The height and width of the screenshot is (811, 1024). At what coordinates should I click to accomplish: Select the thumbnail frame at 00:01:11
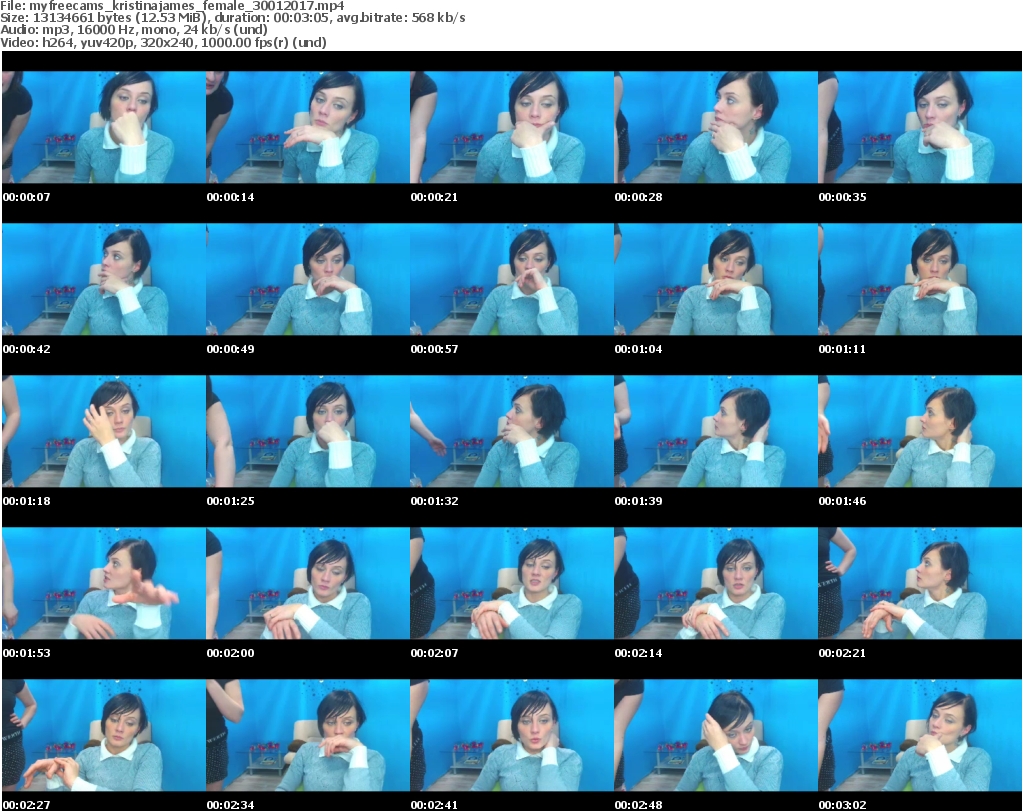[920, 279]
